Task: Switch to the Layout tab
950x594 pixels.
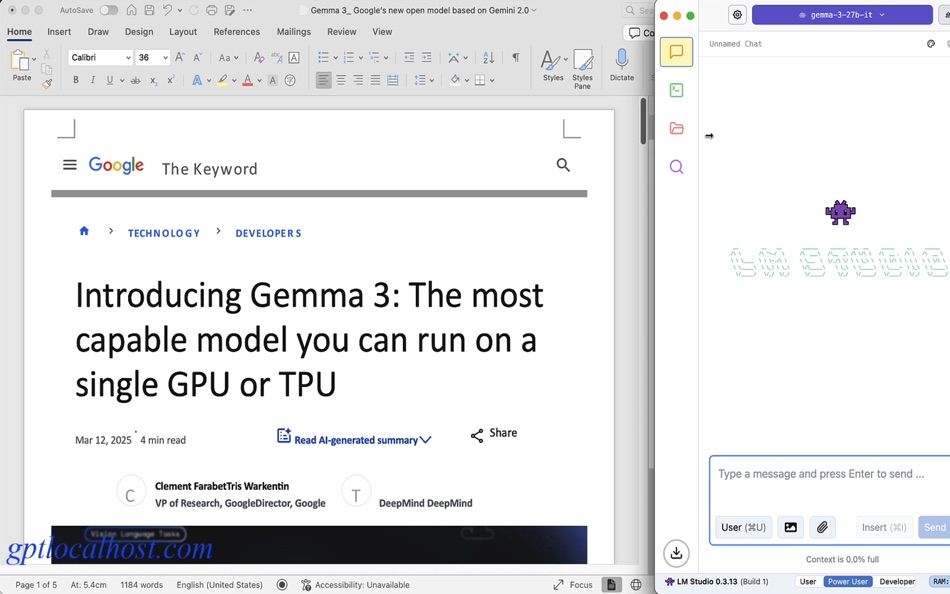Action: click(183, 32)
